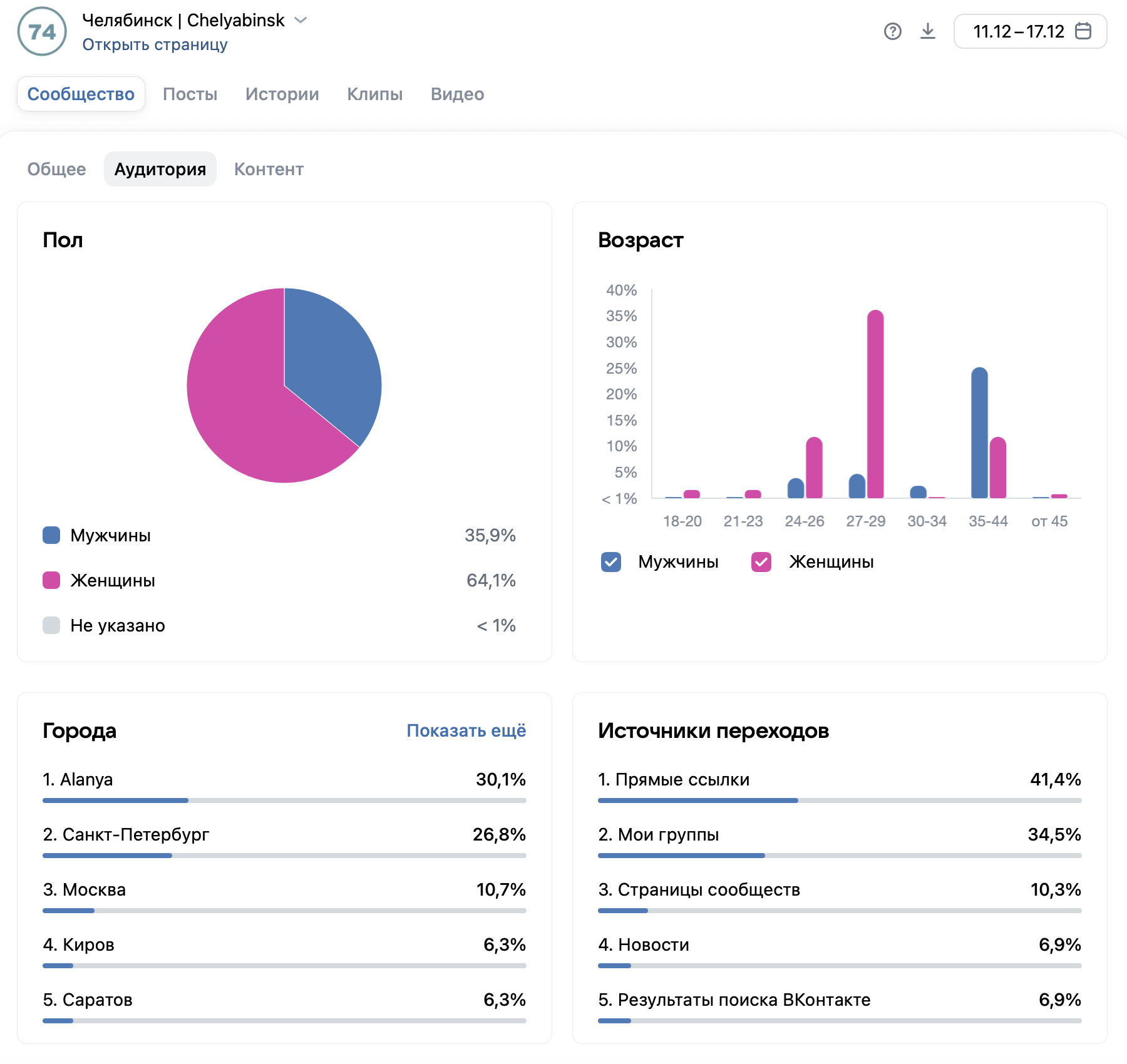Screen dimensions: 1127x1064
Task: Uncheck the Мужчины checkbox in age chart
Action: (x=611, y=562)
